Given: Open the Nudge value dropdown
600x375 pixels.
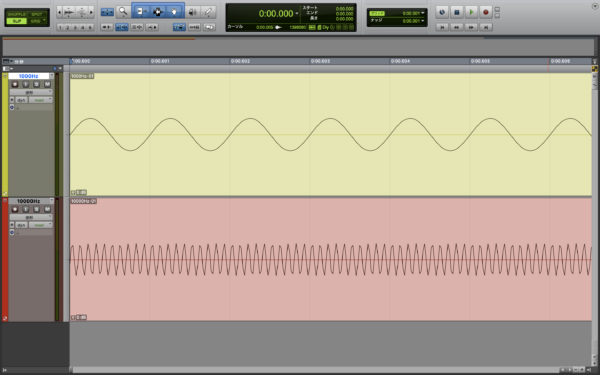Looking at the screenshot, I should click(x=422, y=21).
